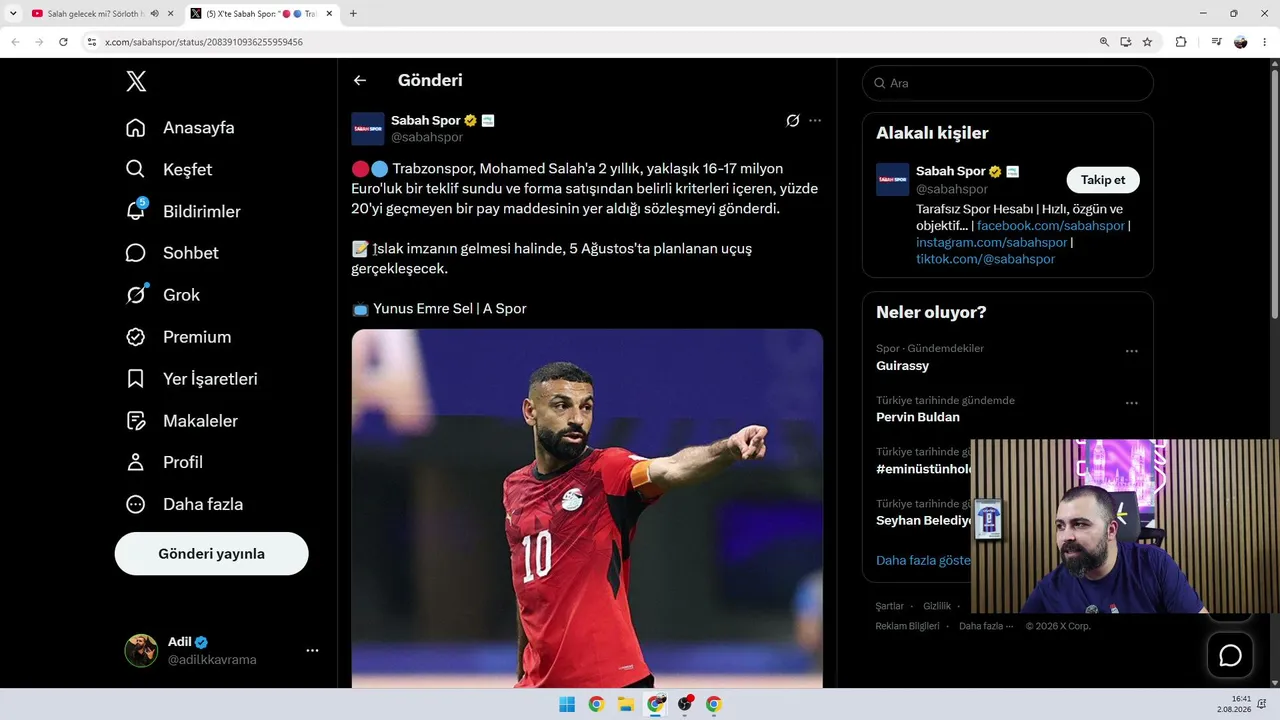Open the floating chat bubble button
Image resolution: width=1280 pixels, height=720 pixels.
tap(1230, 655)
